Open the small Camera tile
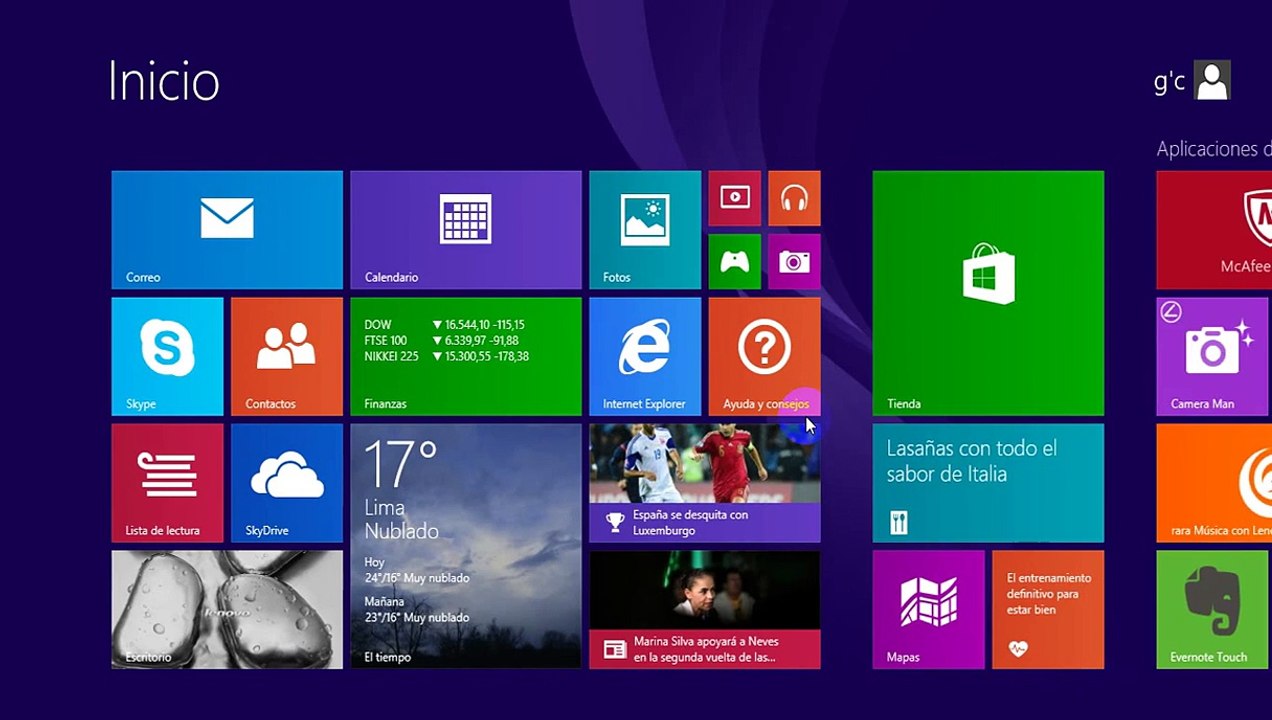The image size is (1272, 720). (795, 262)
